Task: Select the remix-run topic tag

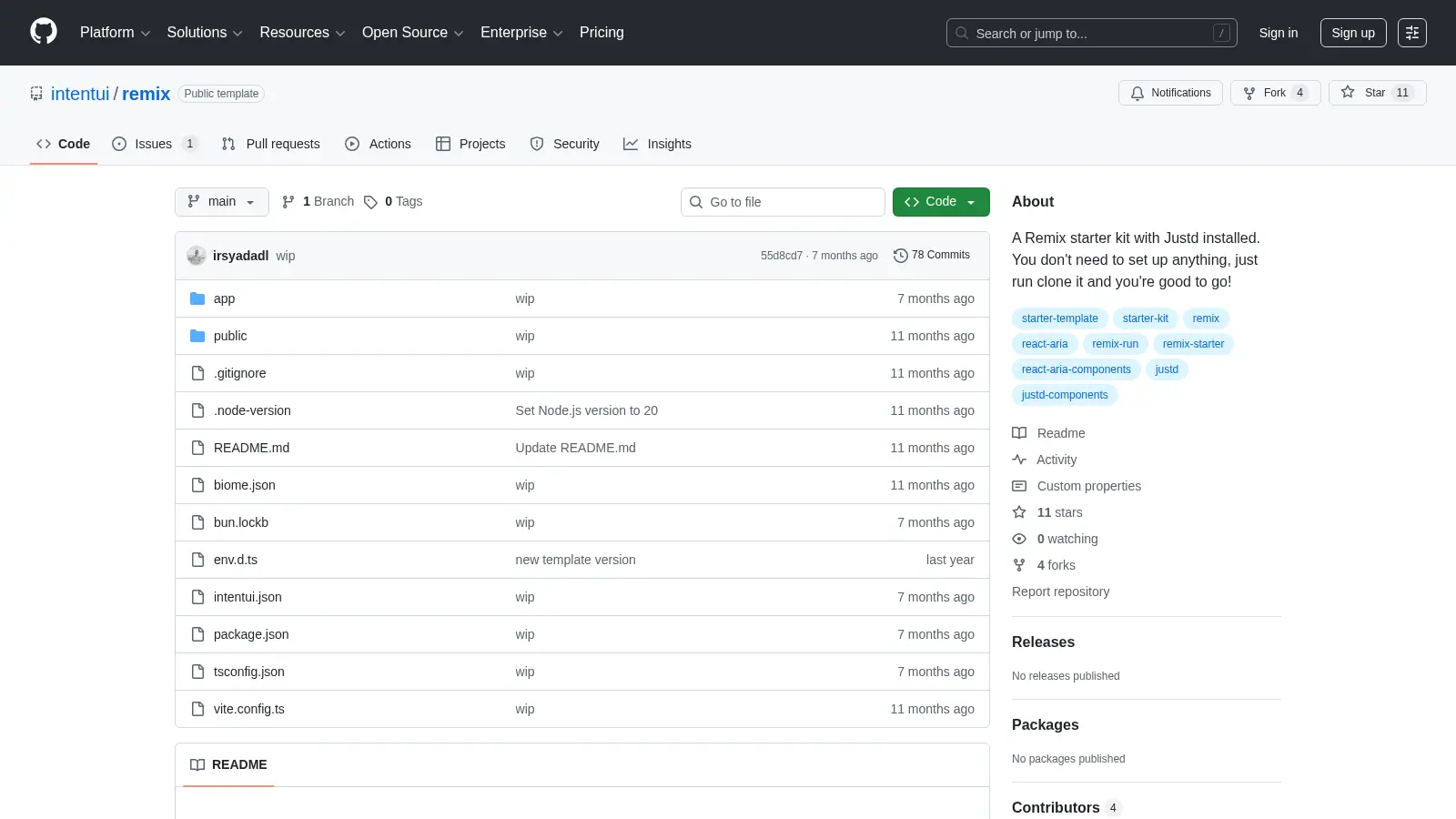Action: point(1115,344)
